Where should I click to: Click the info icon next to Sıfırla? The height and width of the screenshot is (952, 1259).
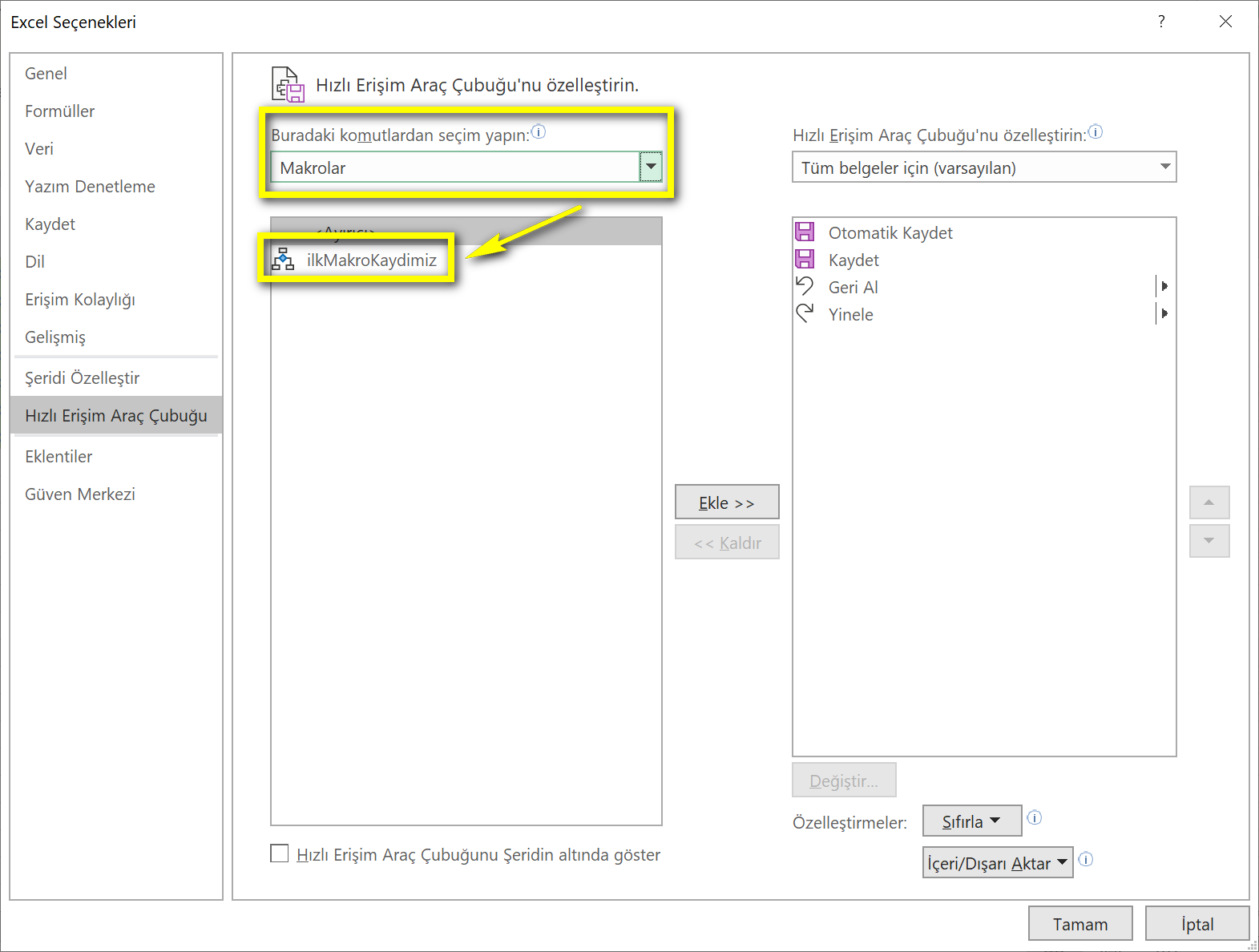tap(1035, 817)
